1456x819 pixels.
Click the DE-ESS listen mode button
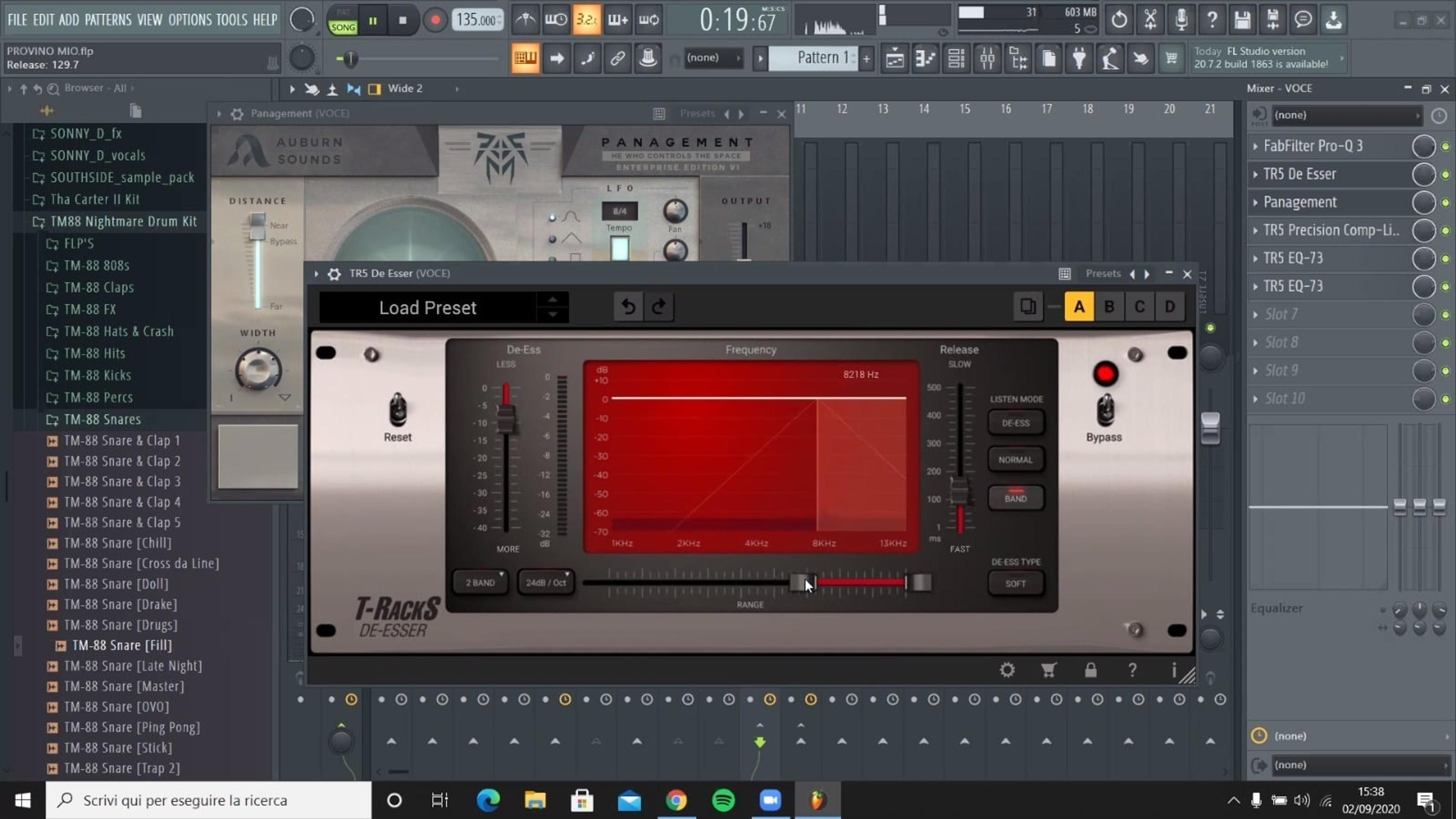click(x=1015, y=423)
